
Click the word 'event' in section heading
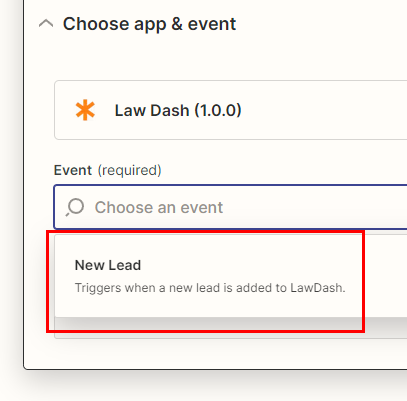pos(212,24)
